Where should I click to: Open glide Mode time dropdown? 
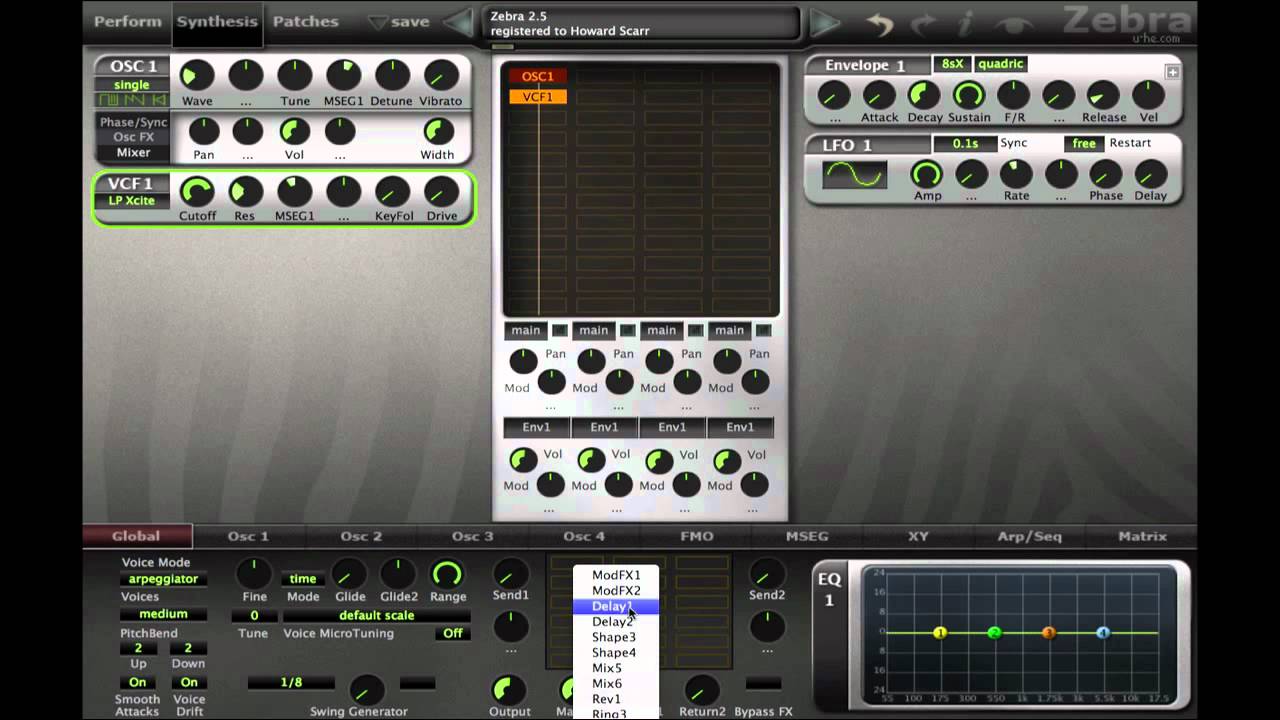pyautogui.click(x=303, y=579)
